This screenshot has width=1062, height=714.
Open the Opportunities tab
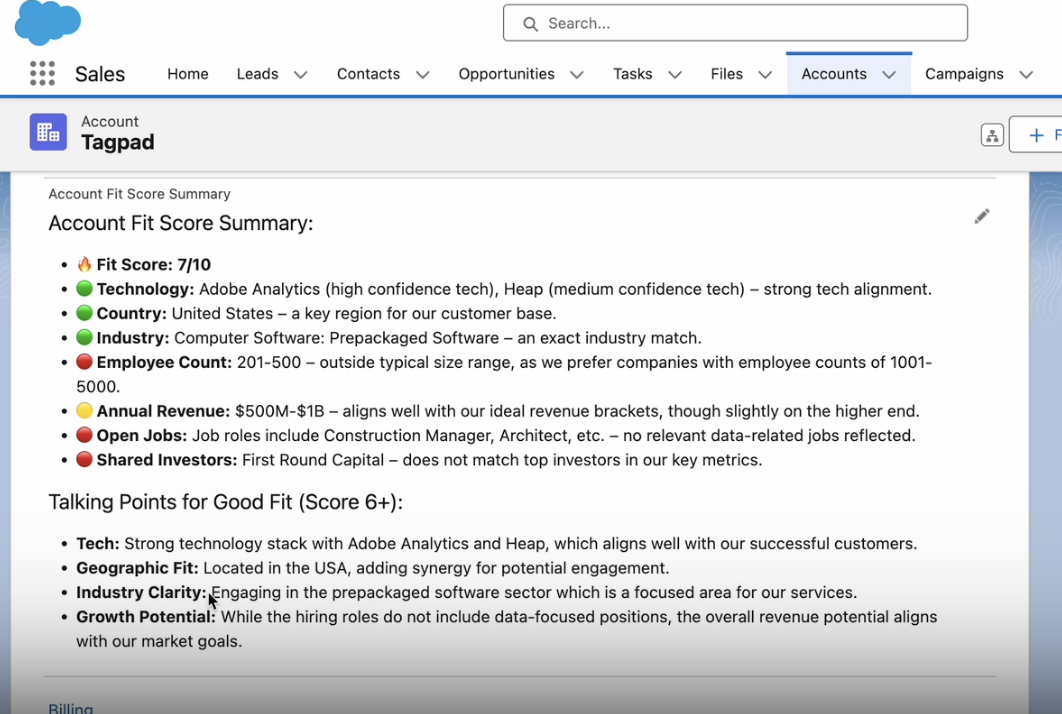(507, 74)
